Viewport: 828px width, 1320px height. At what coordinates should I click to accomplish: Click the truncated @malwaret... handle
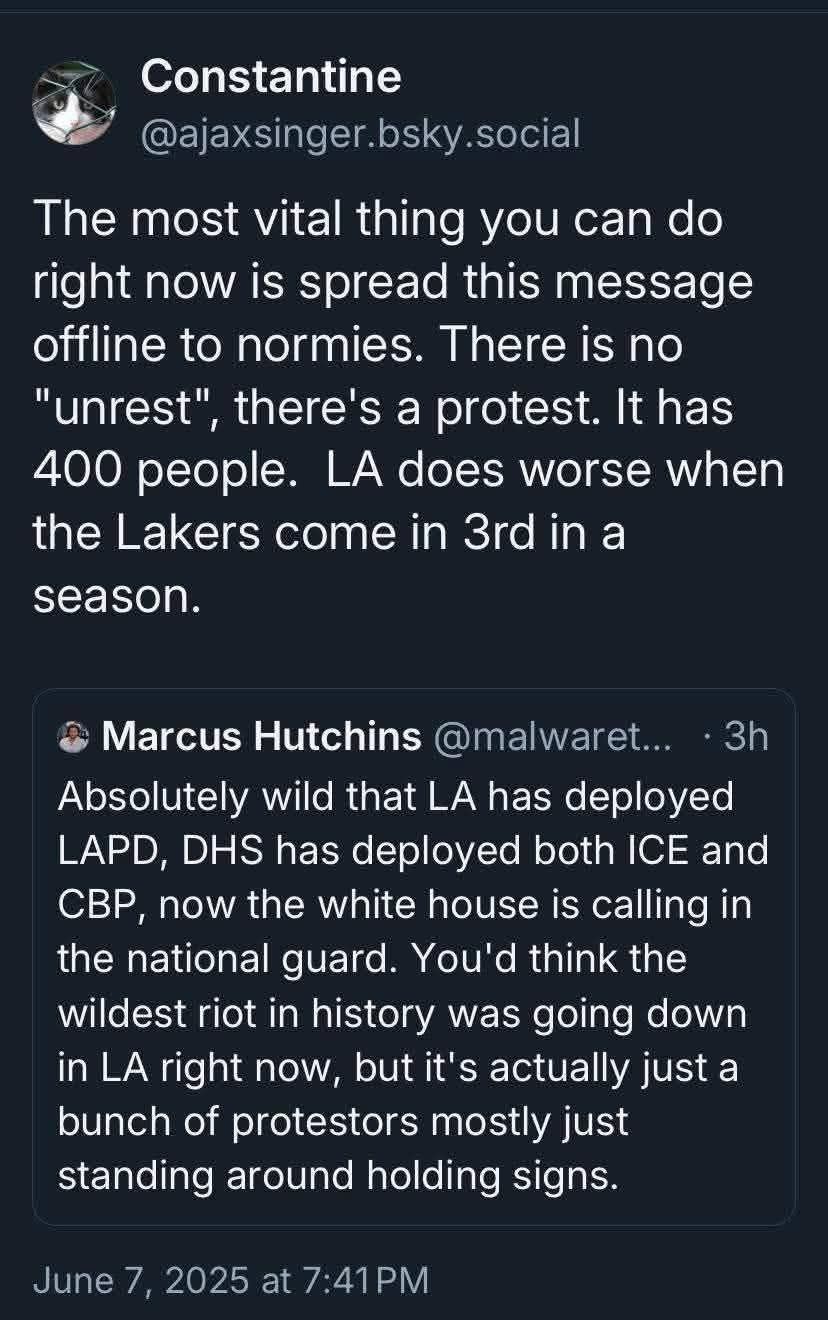point(552,737)
